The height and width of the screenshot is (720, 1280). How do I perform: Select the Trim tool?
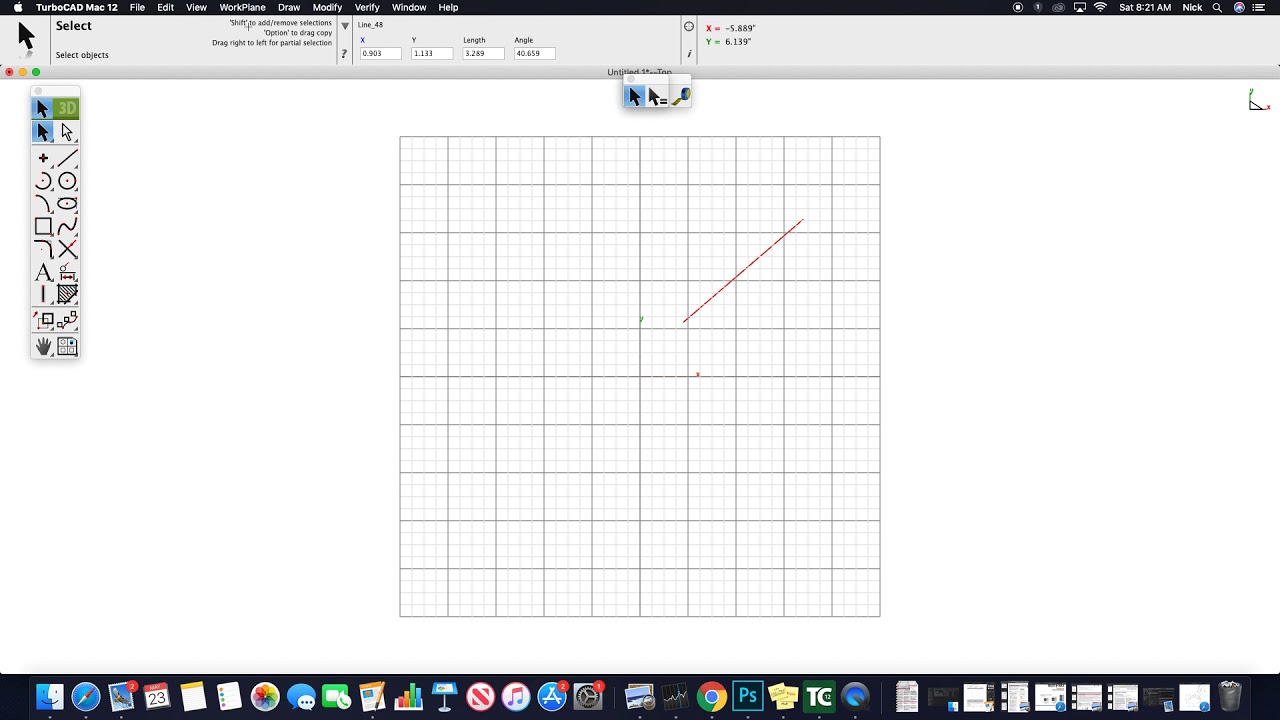click(67, 249)
